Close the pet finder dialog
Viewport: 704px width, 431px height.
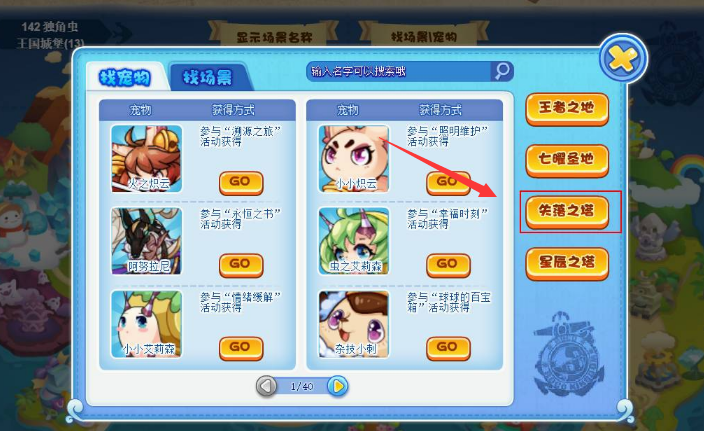[623, 58]
